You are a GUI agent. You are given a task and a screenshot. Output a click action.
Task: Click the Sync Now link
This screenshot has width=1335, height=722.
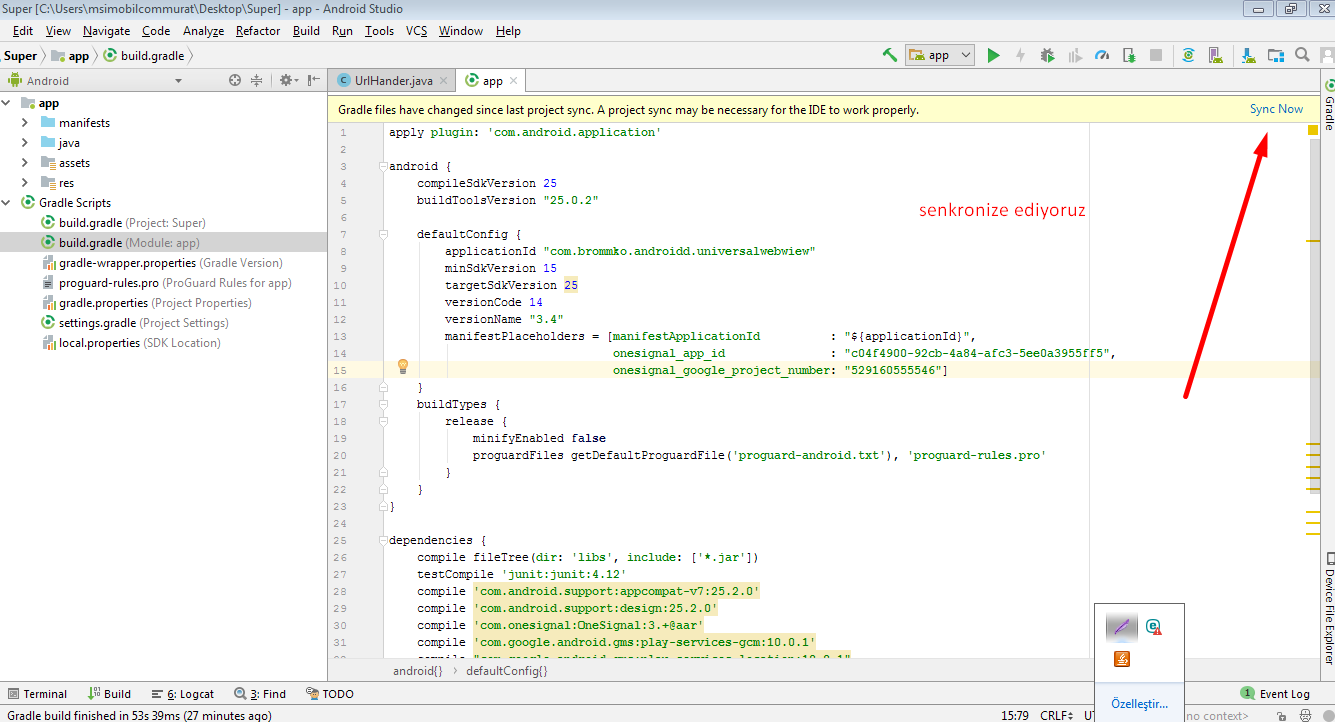(1276, 109)
